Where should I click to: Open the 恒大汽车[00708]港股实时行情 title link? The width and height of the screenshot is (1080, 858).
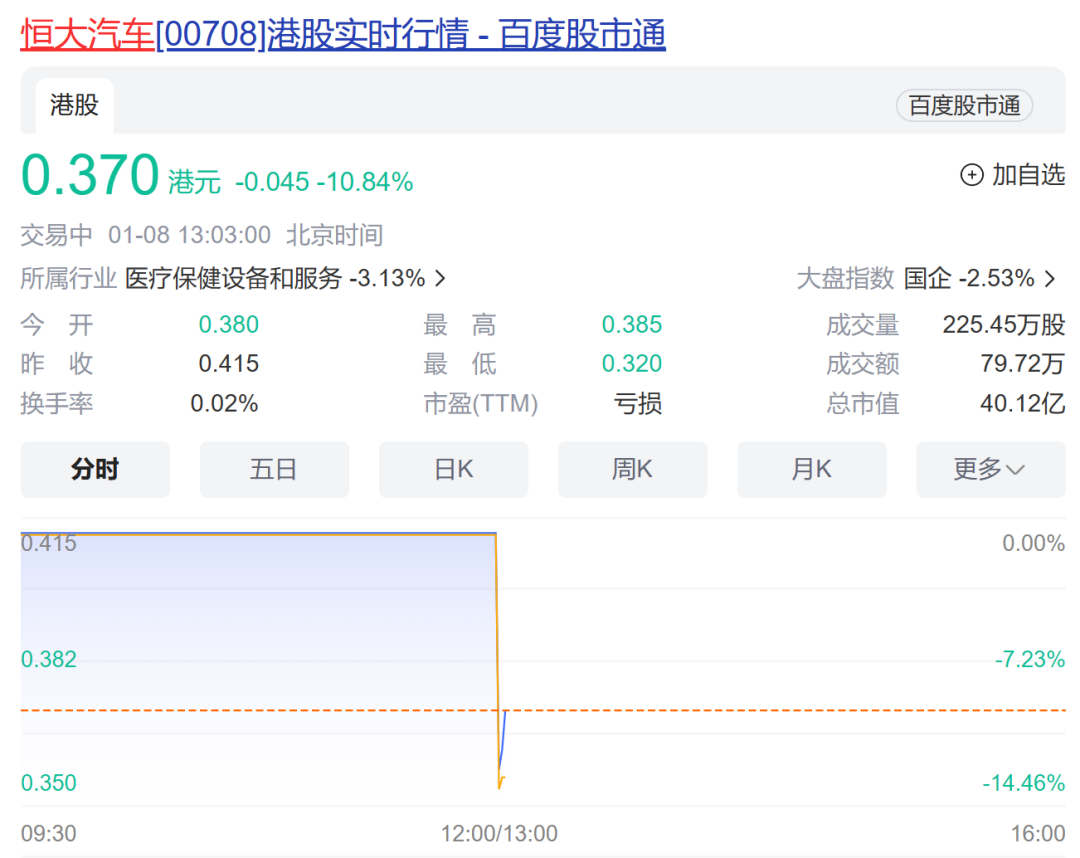click(x=343, y=34)
